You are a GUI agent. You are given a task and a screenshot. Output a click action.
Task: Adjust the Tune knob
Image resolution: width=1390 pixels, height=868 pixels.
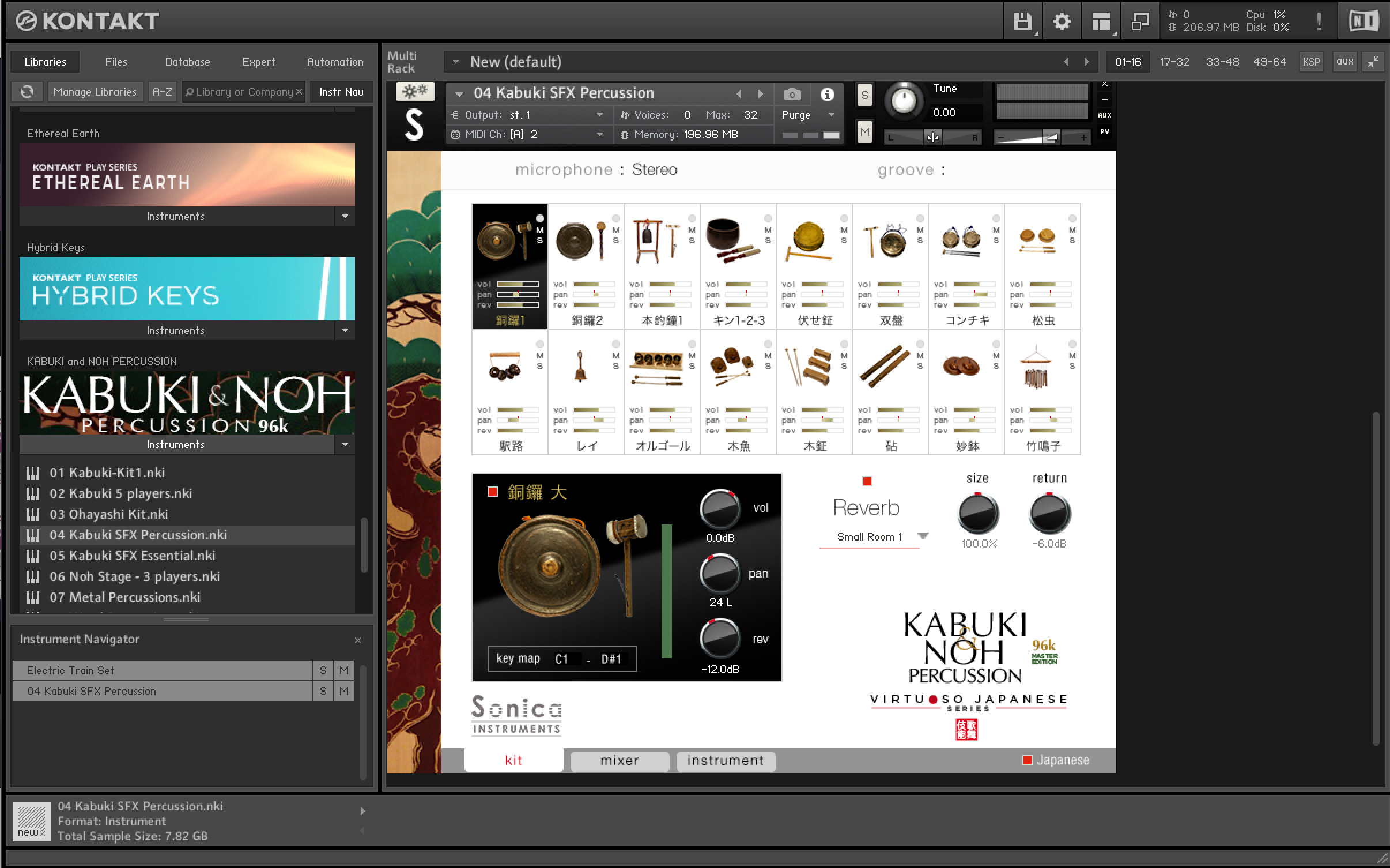point(903,100)
